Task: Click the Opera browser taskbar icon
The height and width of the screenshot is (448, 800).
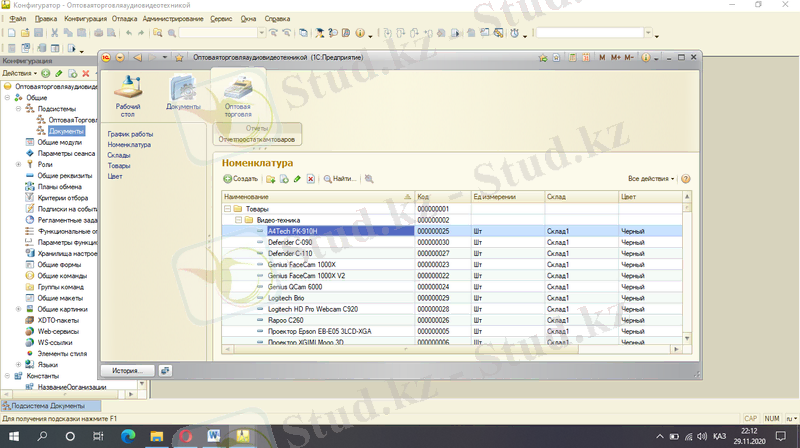Action: (187, 436)
